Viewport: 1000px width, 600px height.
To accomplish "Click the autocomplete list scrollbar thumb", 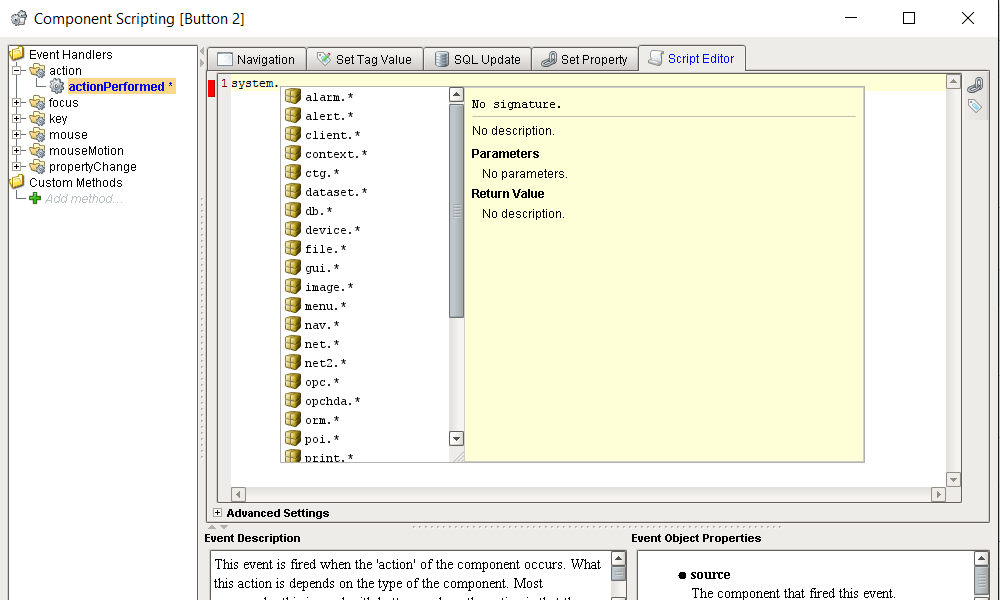I will (x=456, y=210).
